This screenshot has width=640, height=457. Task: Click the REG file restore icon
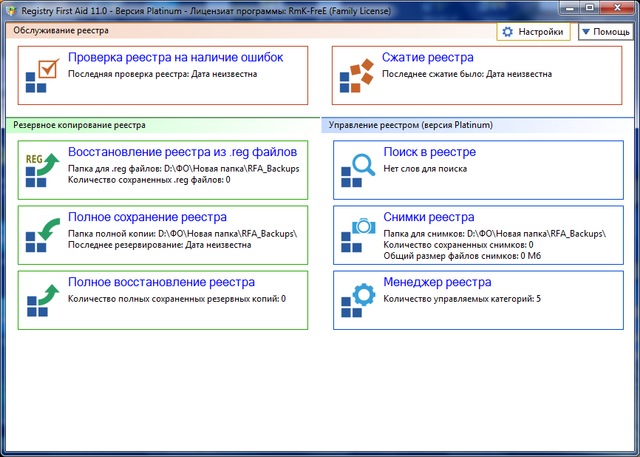43,170
